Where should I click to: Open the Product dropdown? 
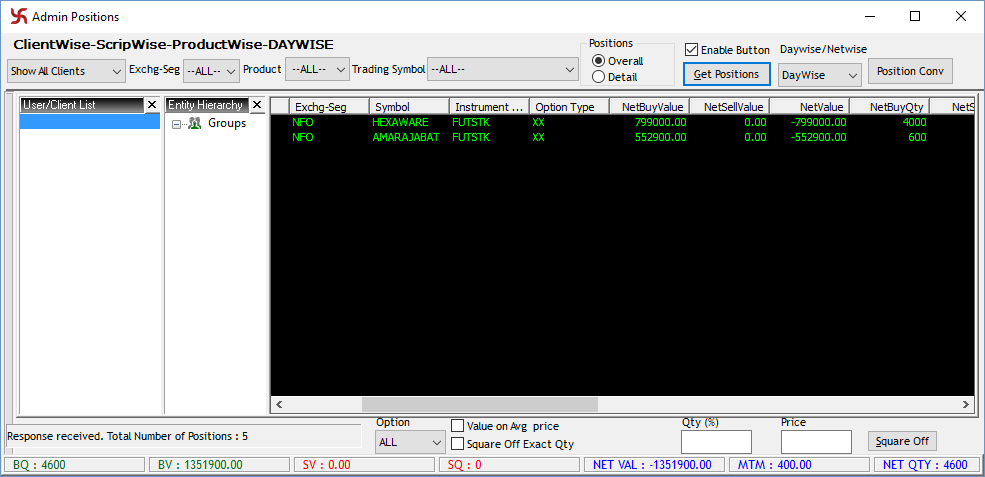click(317, 69)
